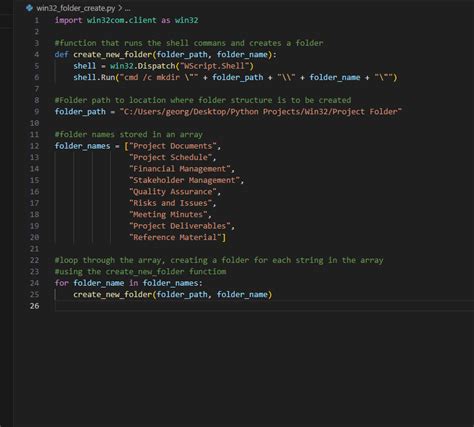Click folder_names in the for loop line
The width and height of the screenshot is (474, 427).
pos(170,283)
